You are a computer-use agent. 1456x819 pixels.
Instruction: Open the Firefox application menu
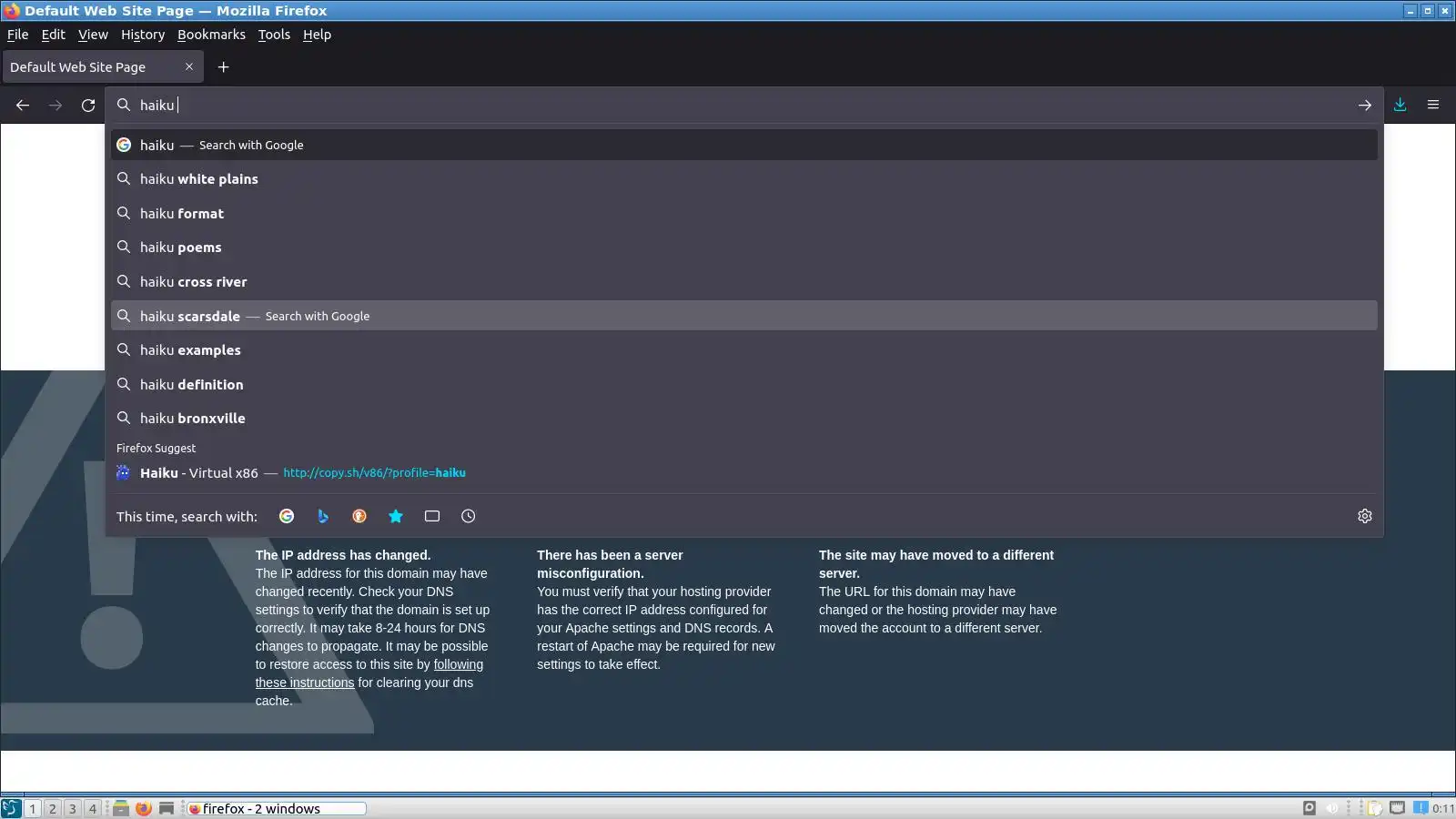pyautogui.click(x=1433, y=106)
